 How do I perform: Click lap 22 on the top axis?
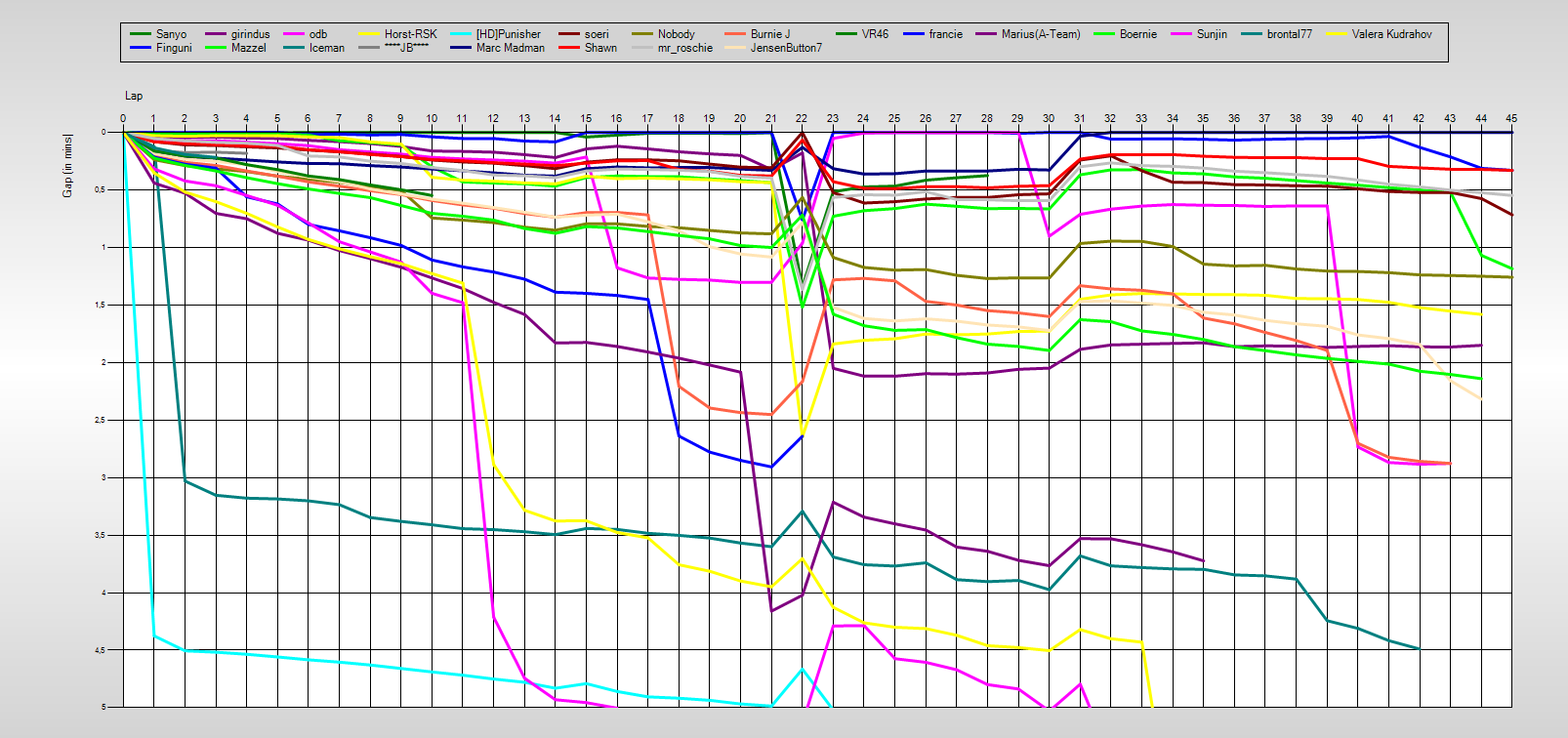pyautogui.click(x=802, y=118)
